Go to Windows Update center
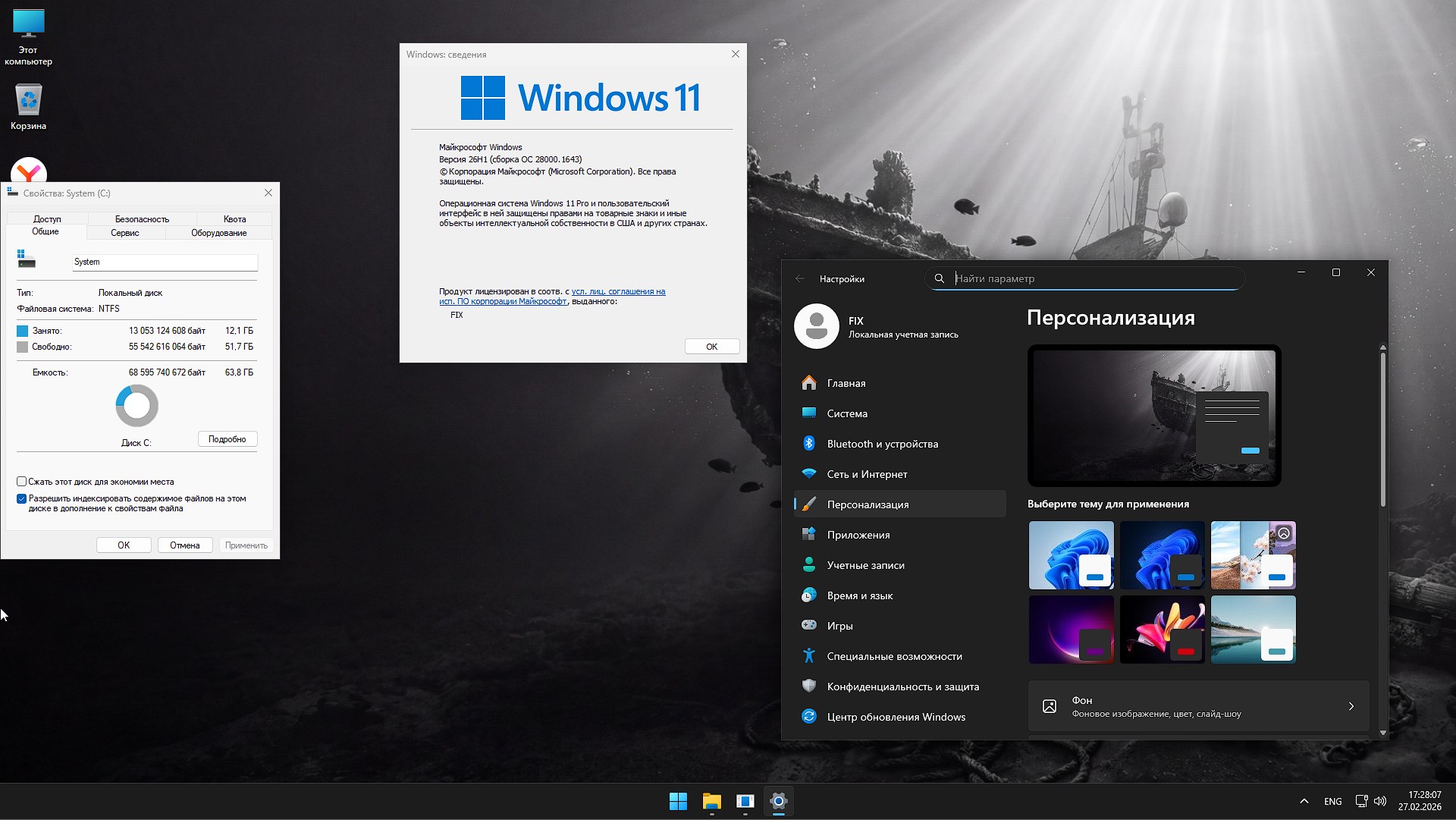This screenshot has height=820, width=1456. [x=896, y=717]
